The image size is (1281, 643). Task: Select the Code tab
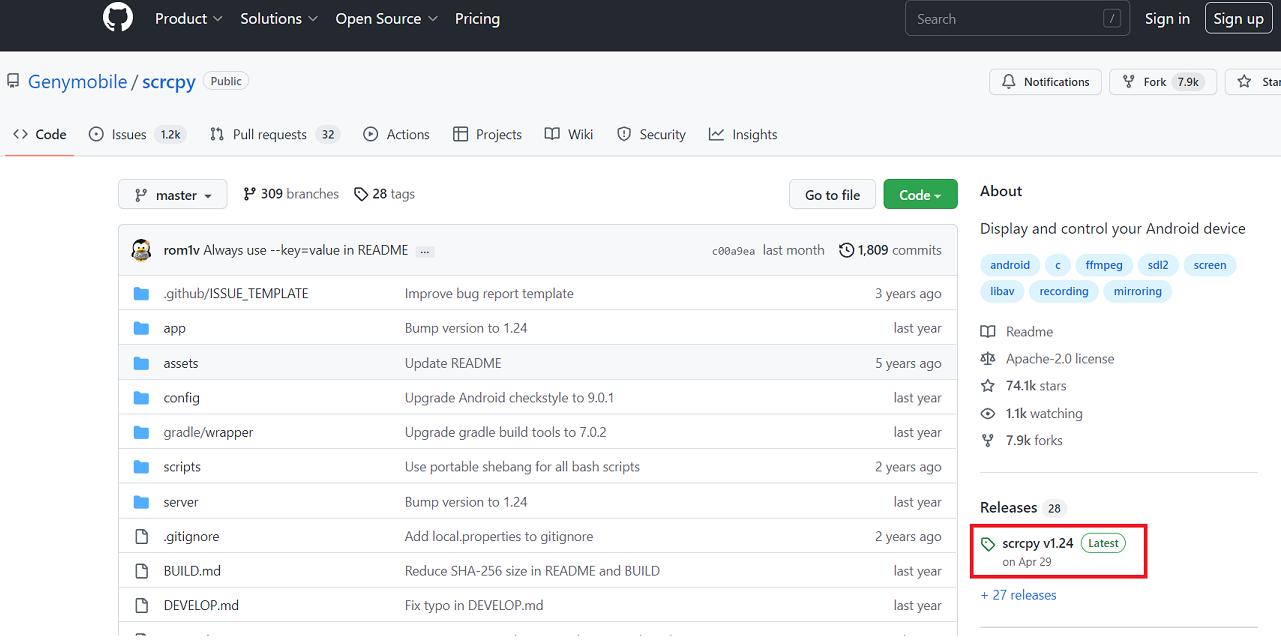(x=40, y=134)
